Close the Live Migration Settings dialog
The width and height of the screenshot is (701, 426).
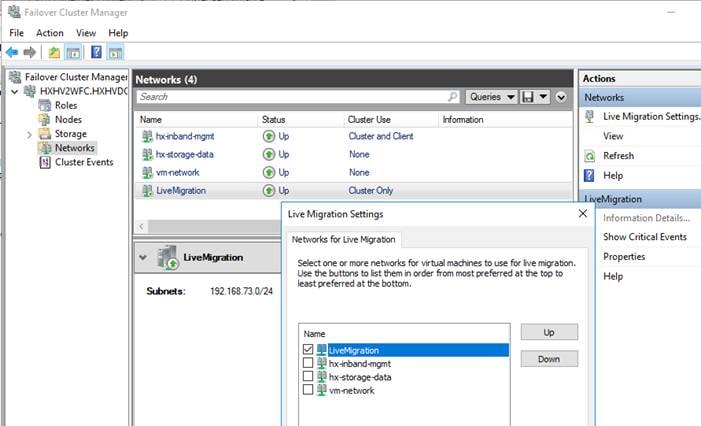[583, 214]
